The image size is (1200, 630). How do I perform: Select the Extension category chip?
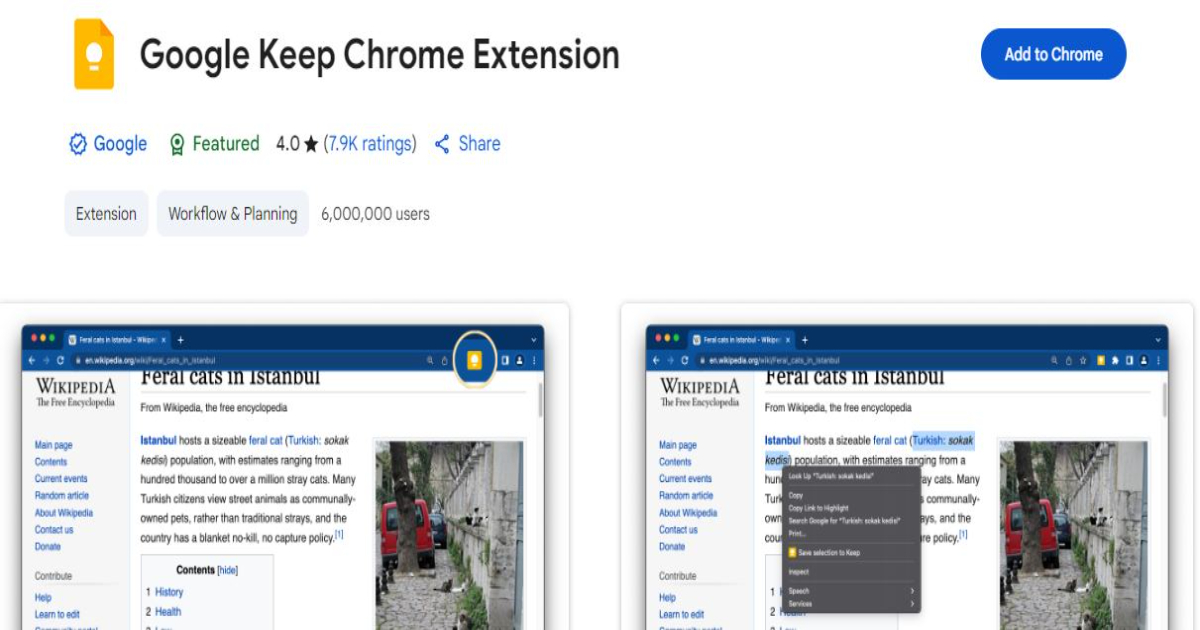[106, 214]
